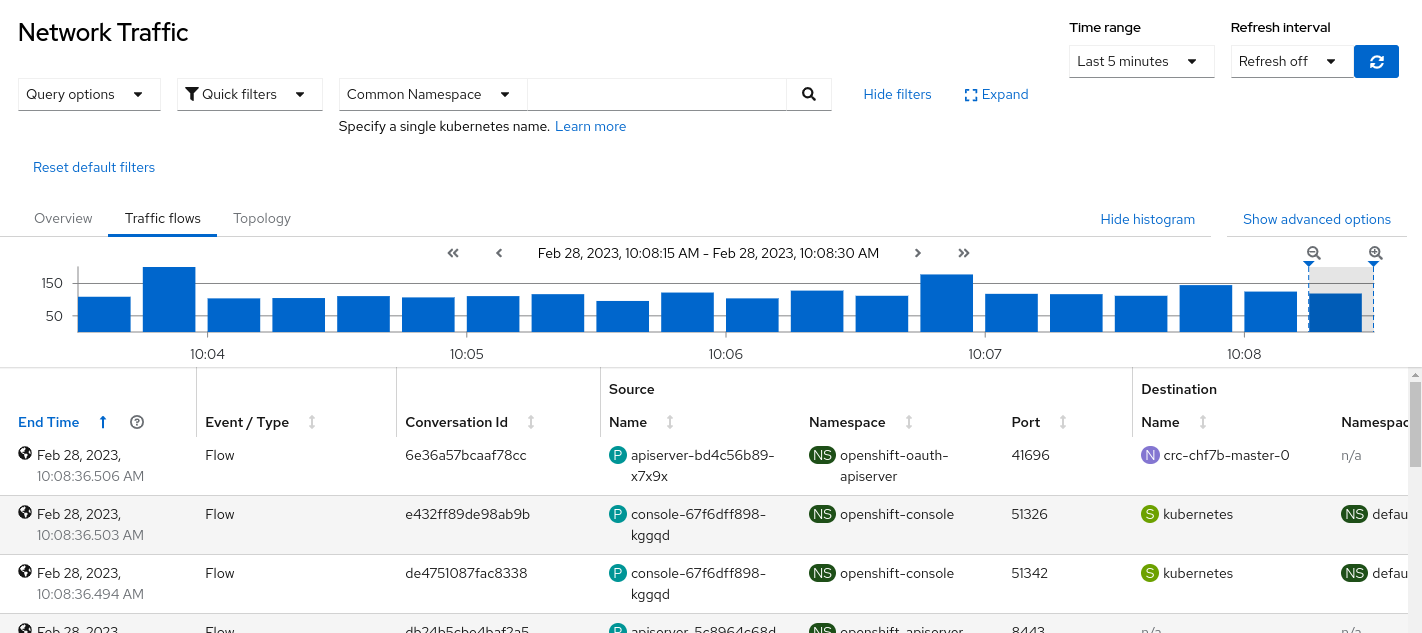The width and height of the screenshot is (1422, 633).
Task: Go to next histogram time range
Action: coord(918,253)
